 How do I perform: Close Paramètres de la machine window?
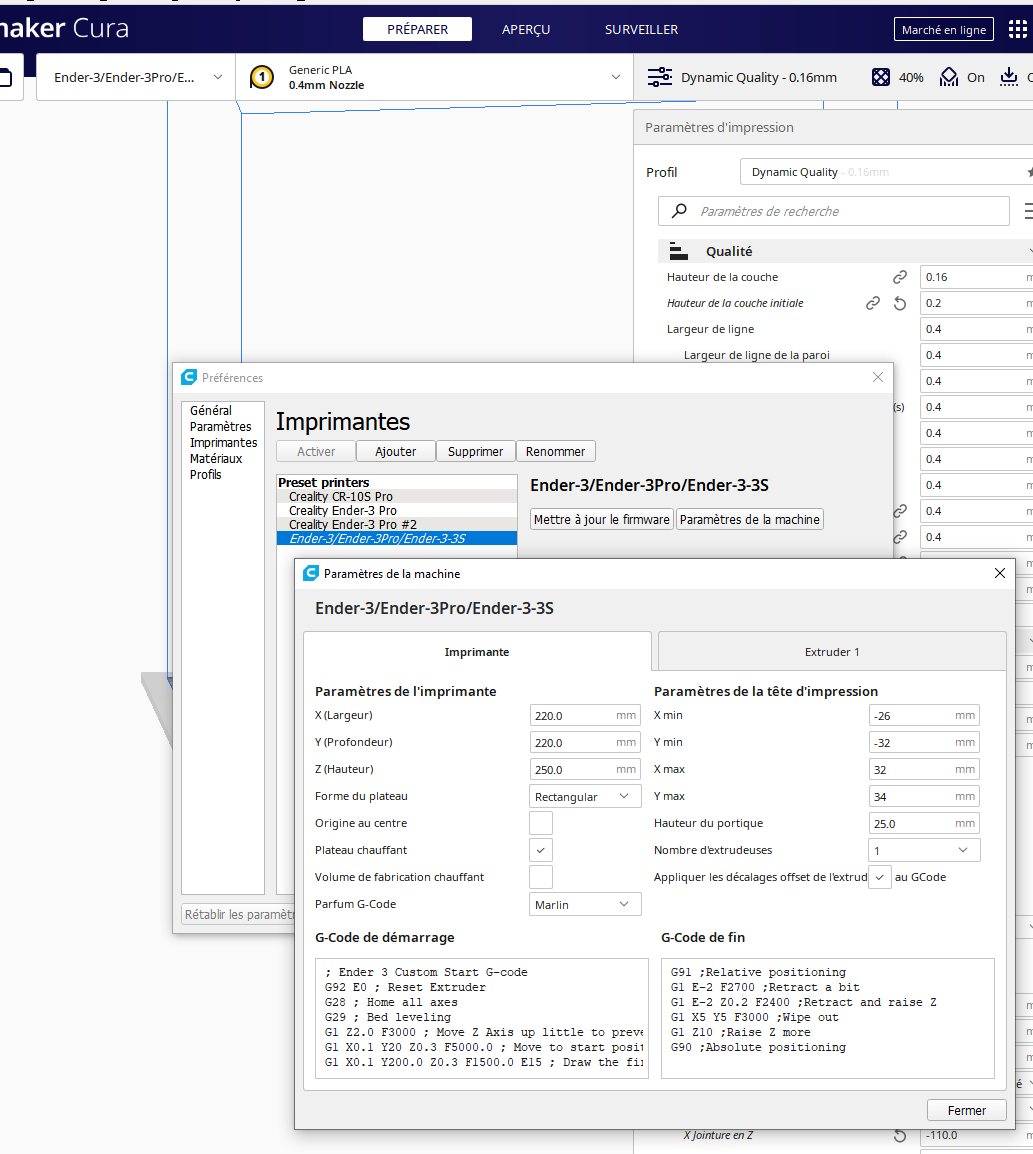1000,573
